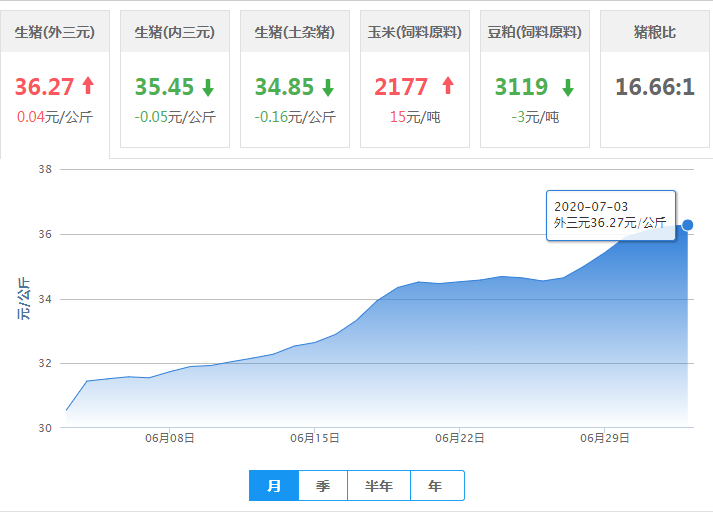Image resolution: width=713 pixels, height=512 pixels.
Task: Click the 2020-07-03 tooltip box
Action: coord(611,215)
